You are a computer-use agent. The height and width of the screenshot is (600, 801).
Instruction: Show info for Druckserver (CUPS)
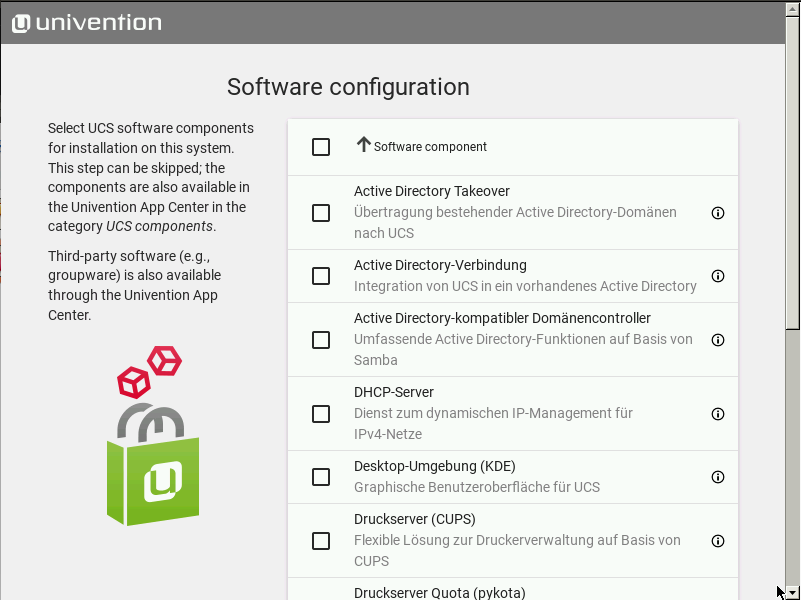(717, 541)
